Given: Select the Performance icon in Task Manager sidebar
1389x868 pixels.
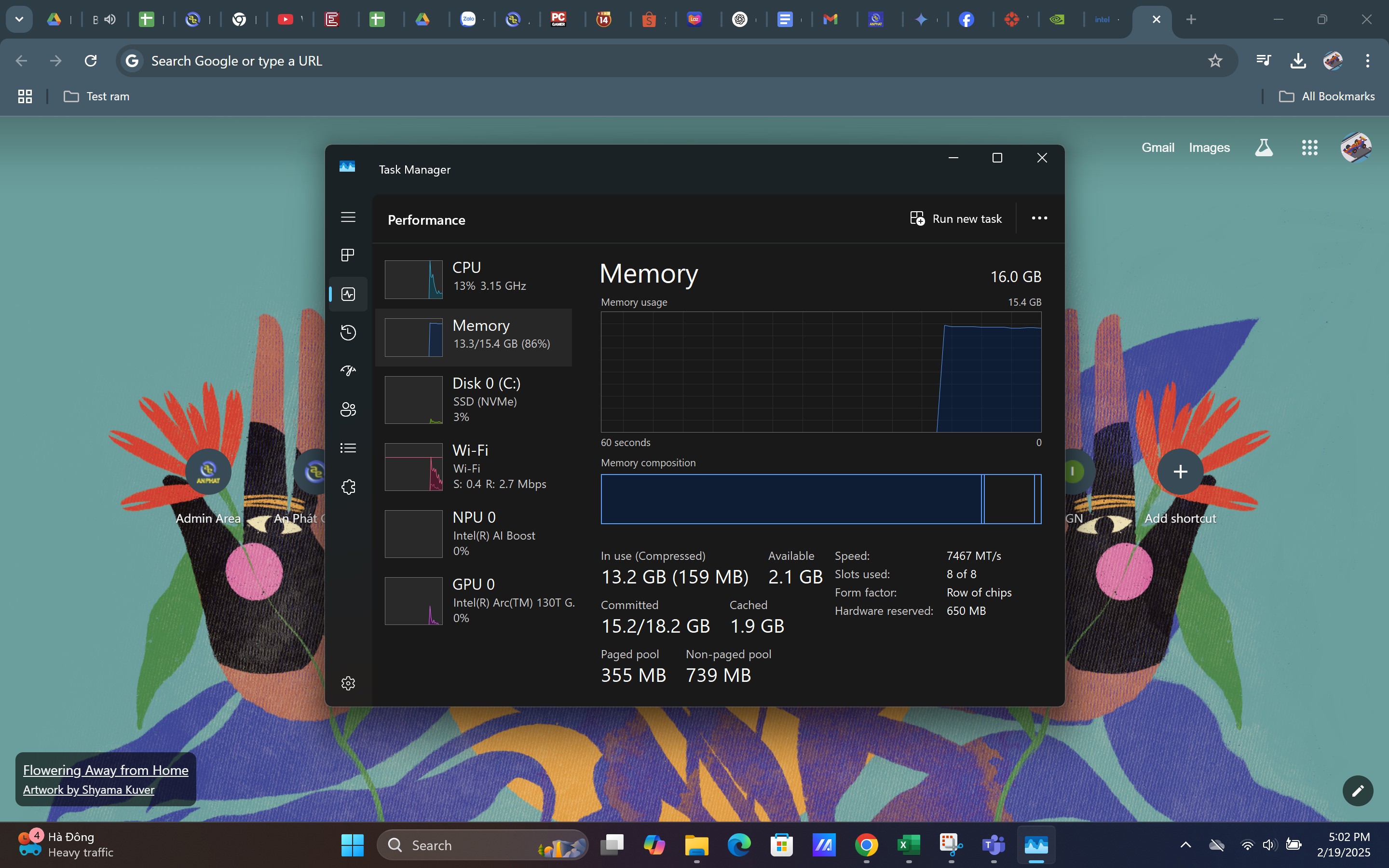Looking at the screenshot, I should (348, 294).
